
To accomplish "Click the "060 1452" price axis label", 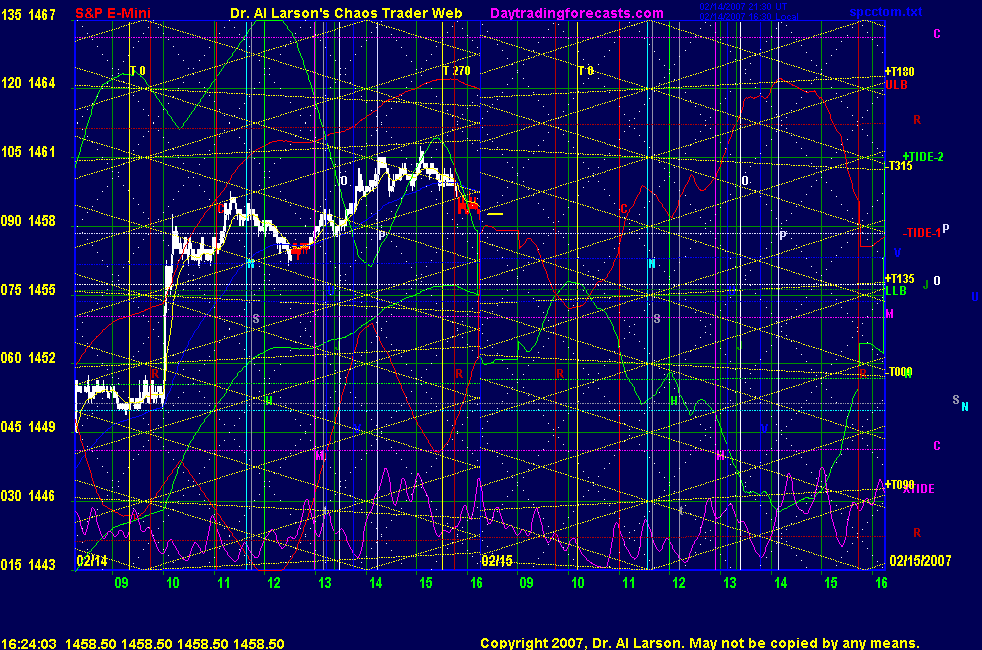I will [x=28, y=358].
